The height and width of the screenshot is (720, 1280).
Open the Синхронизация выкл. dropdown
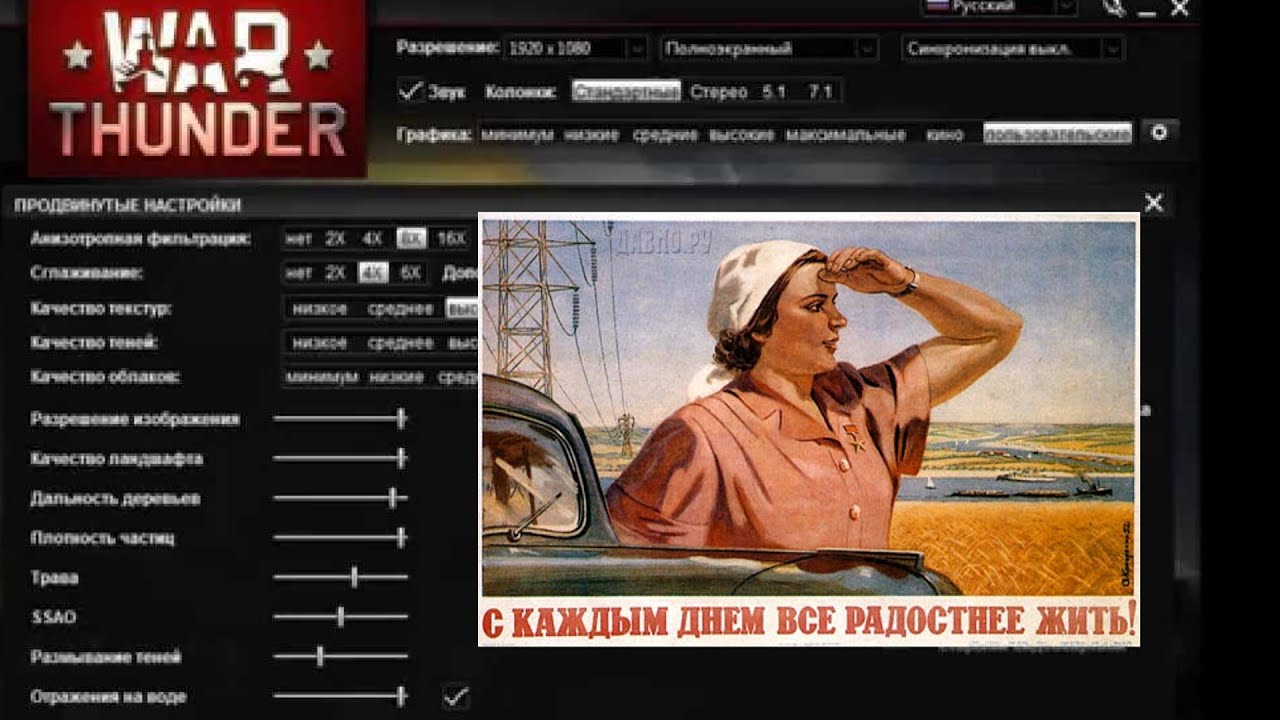(1012, 48)
